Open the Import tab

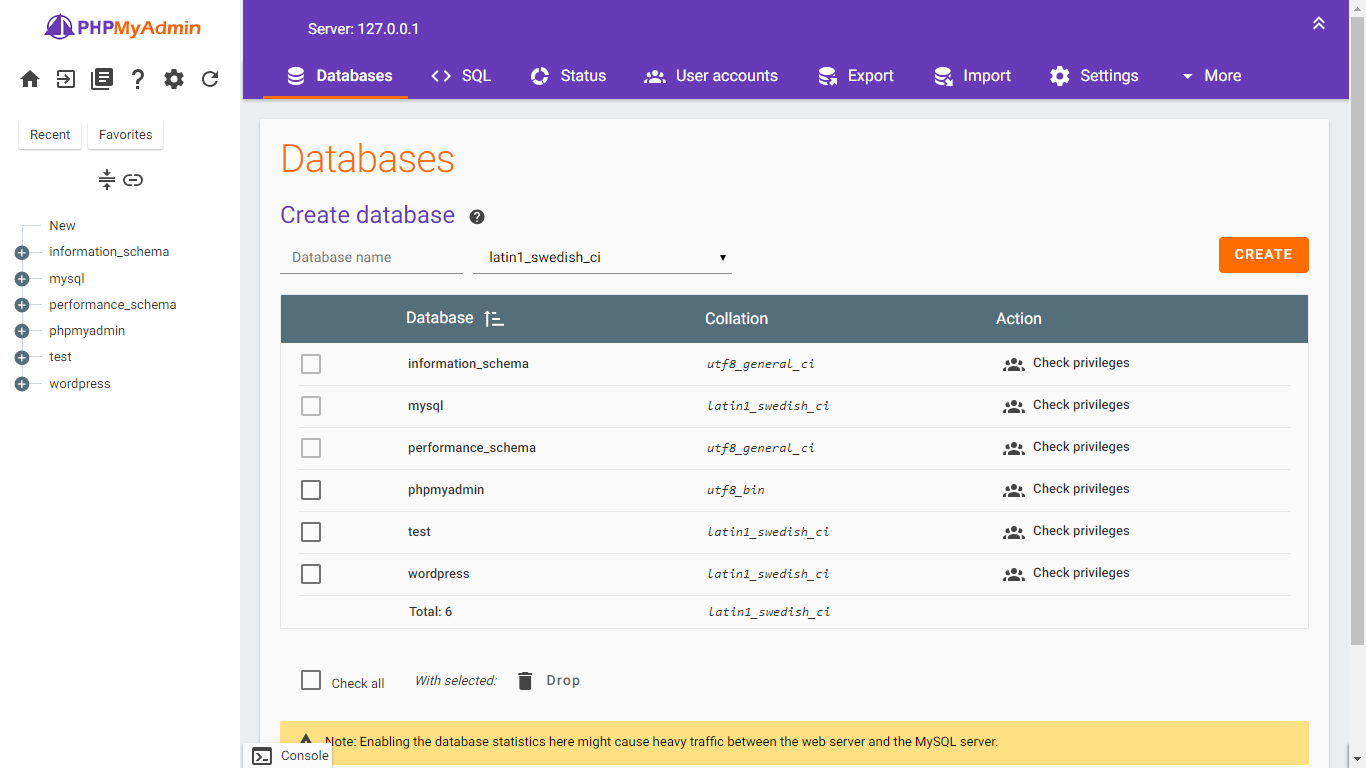pos(972,76)
